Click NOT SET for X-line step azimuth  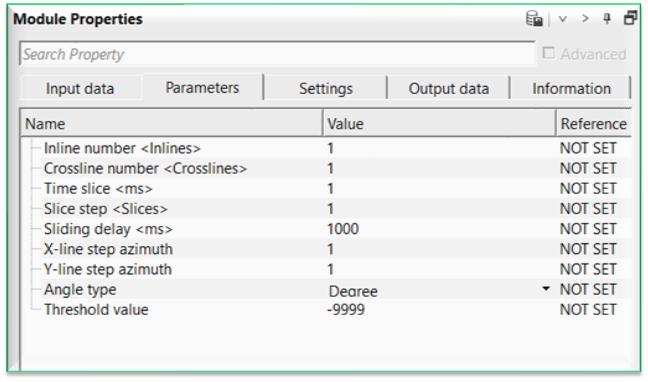pos(588,249)
